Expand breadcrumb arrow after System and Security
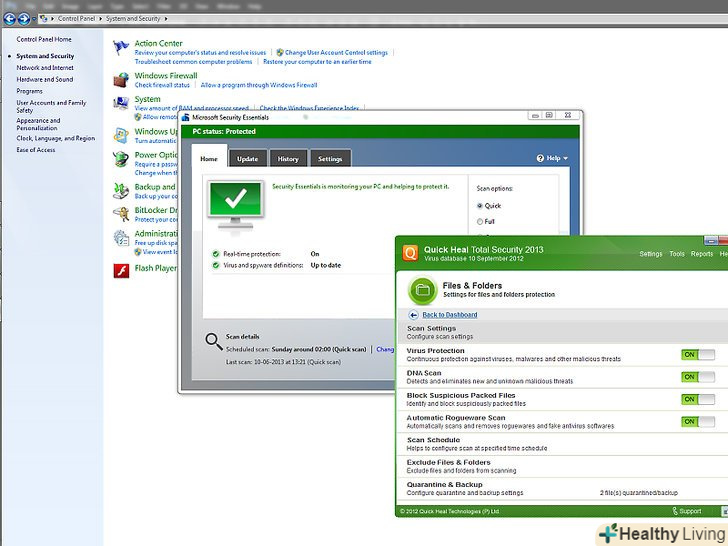 166,19
